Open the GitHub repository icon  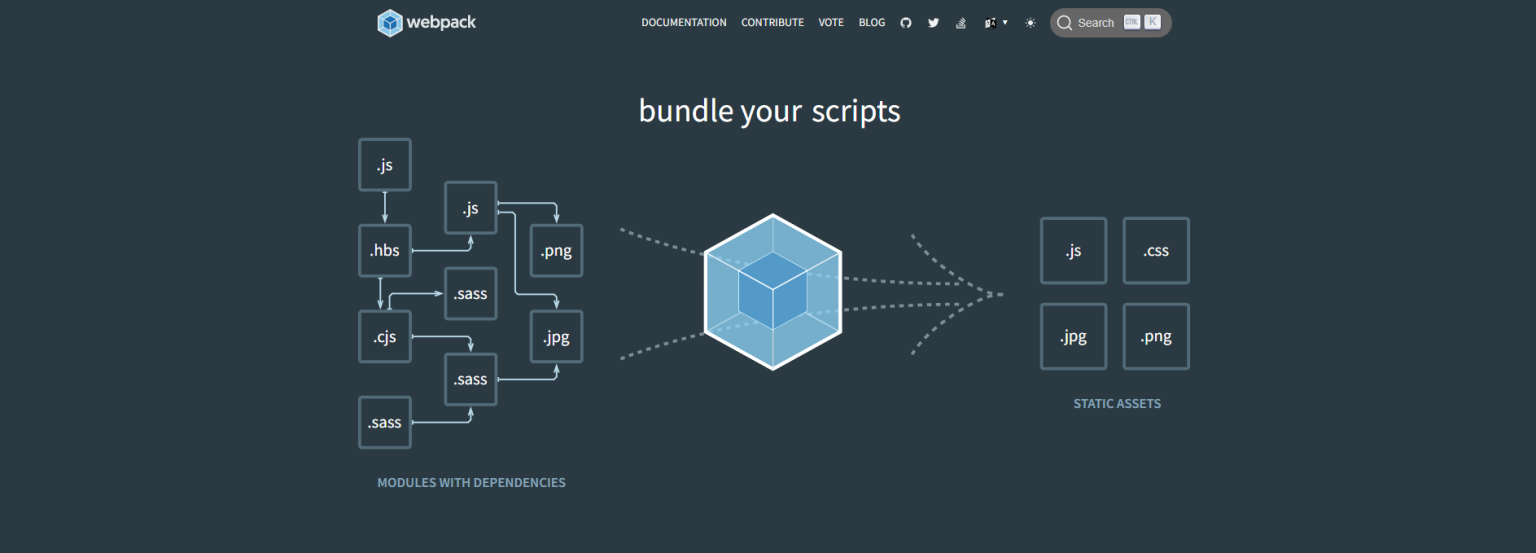[x=906, y=23]
